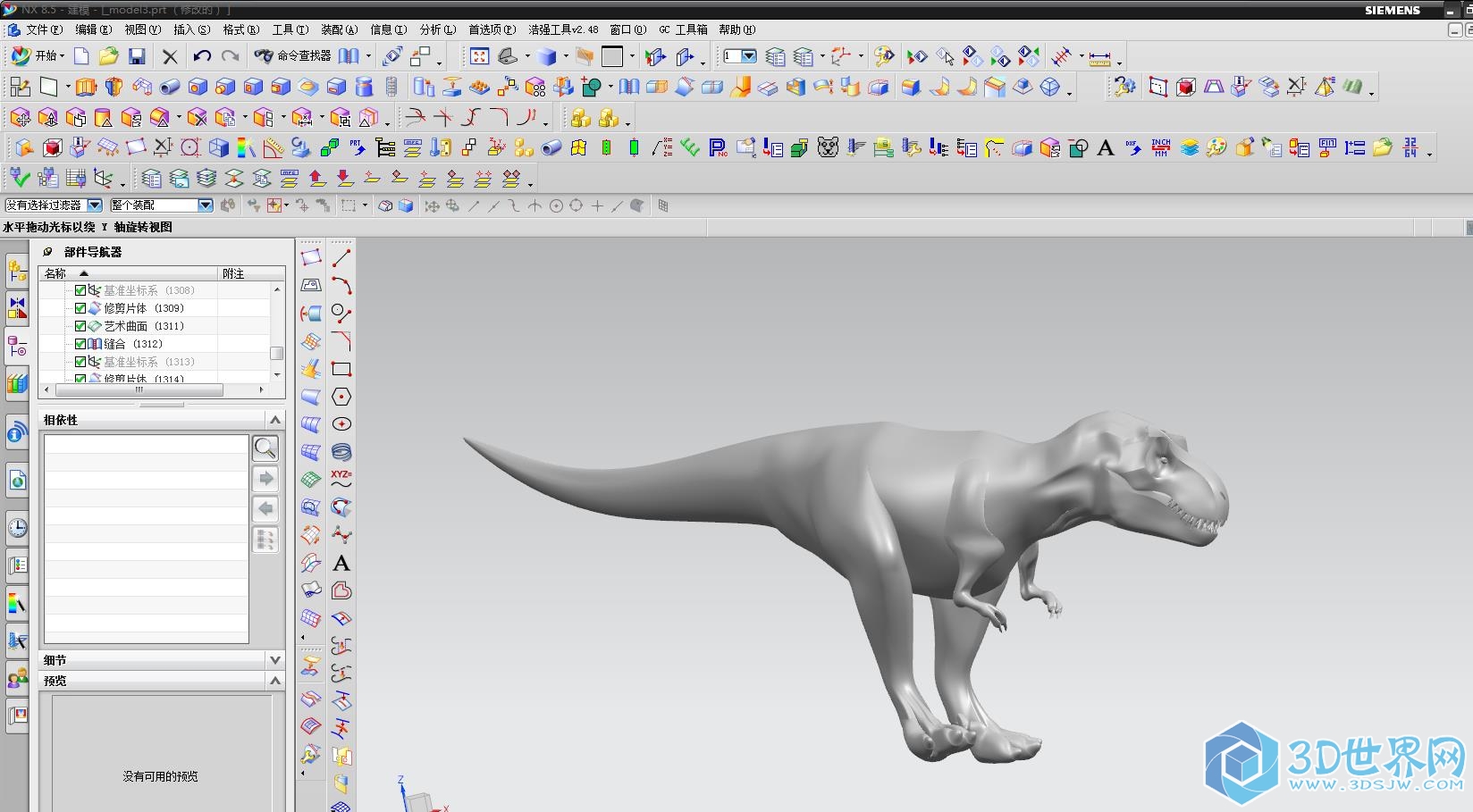Screen dimensions: 1473x812
Task: Open the 窗口 (Window) menu
Action: 627,29
